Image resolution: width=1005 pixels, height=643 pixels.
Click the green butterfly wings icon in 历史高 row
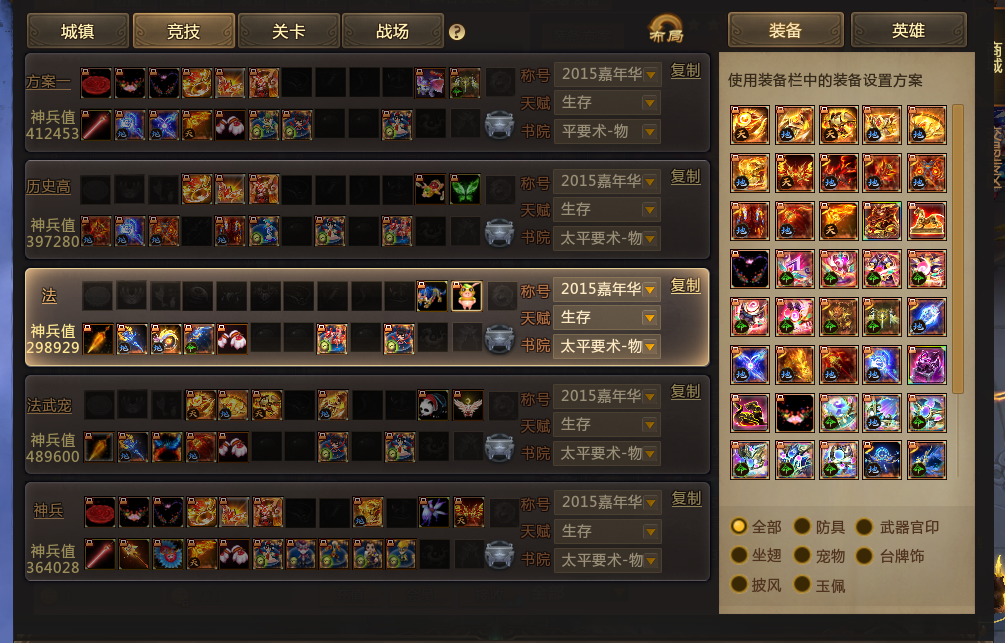pyautogui.click(x=465, y=189)
